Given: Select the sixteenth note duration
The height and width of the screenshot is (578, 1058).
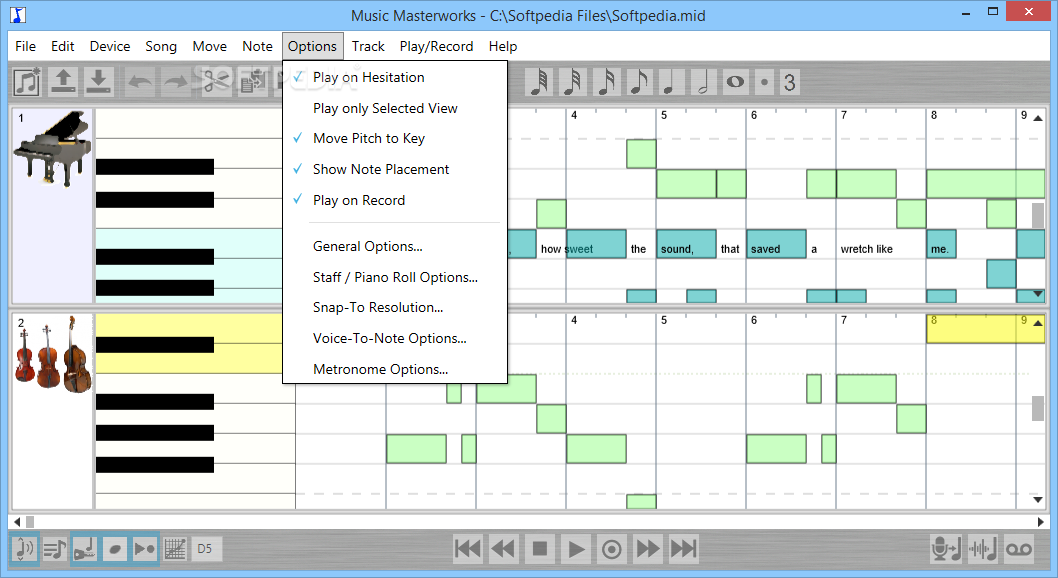Looking at the screenshot, I should point(606,82).
